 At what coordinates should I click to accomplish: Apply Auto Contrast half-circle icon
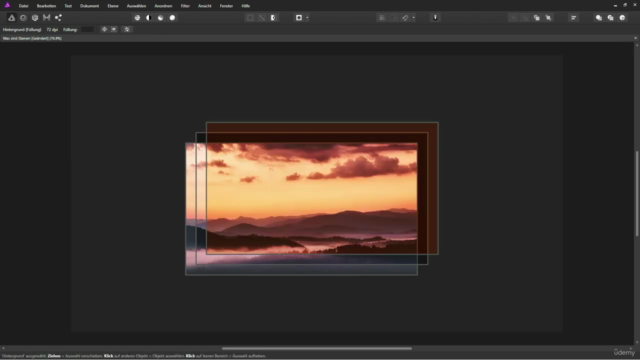point(149,18)
